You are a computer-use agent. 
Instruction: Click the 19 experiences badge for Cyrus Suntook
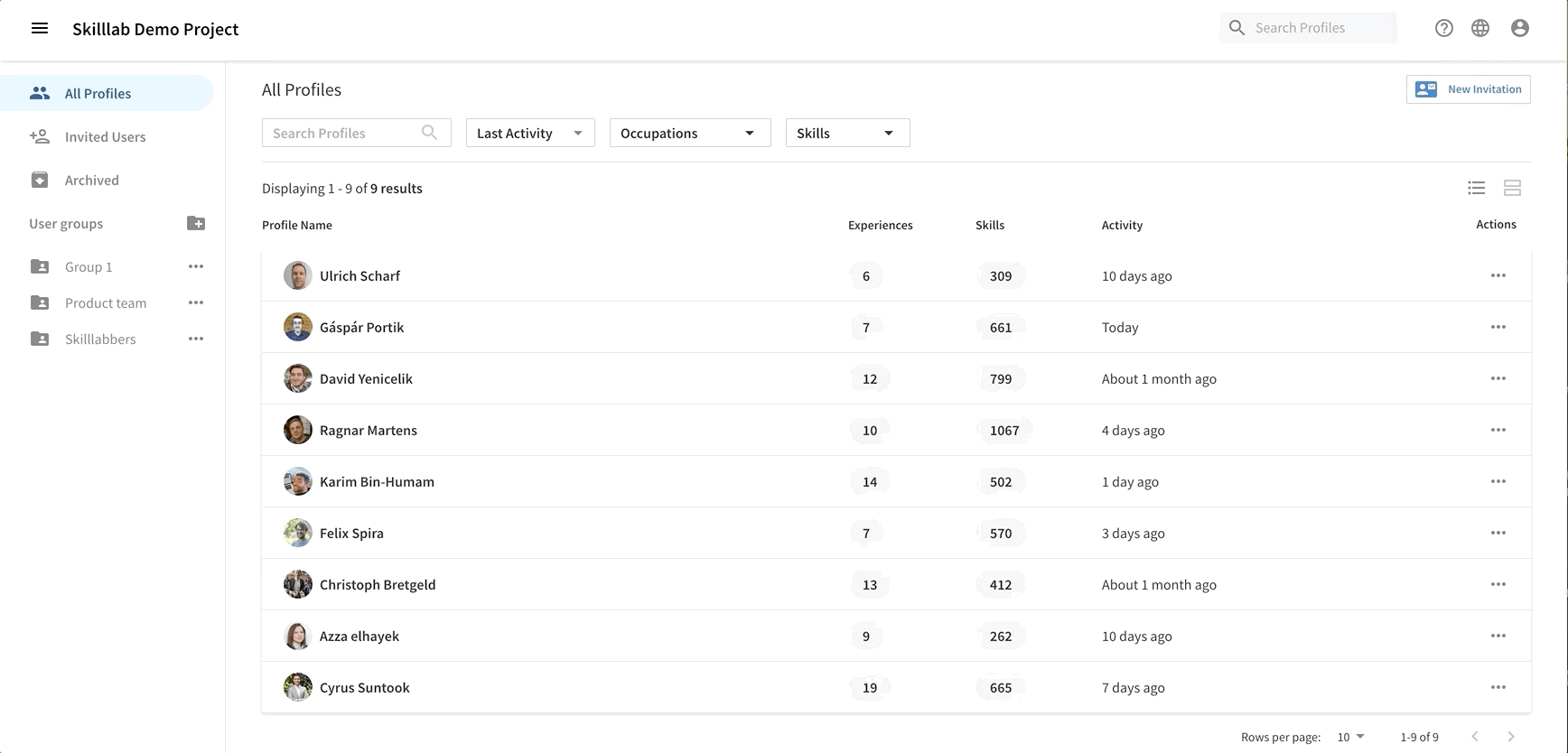point(870,687)
